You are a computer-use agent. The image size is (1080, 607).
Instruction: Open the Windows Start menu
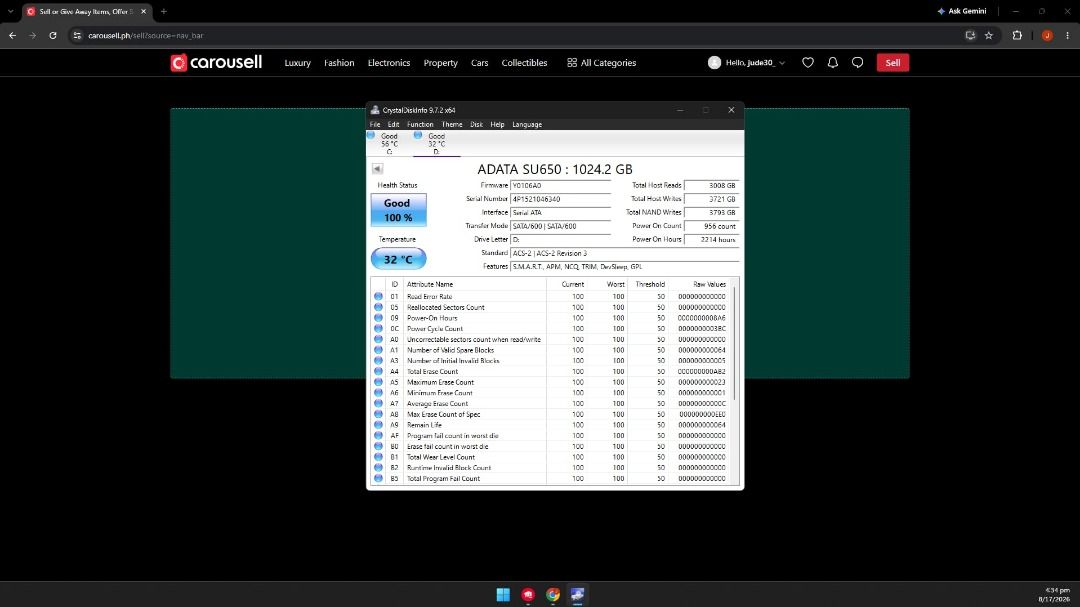coord(503,595)
